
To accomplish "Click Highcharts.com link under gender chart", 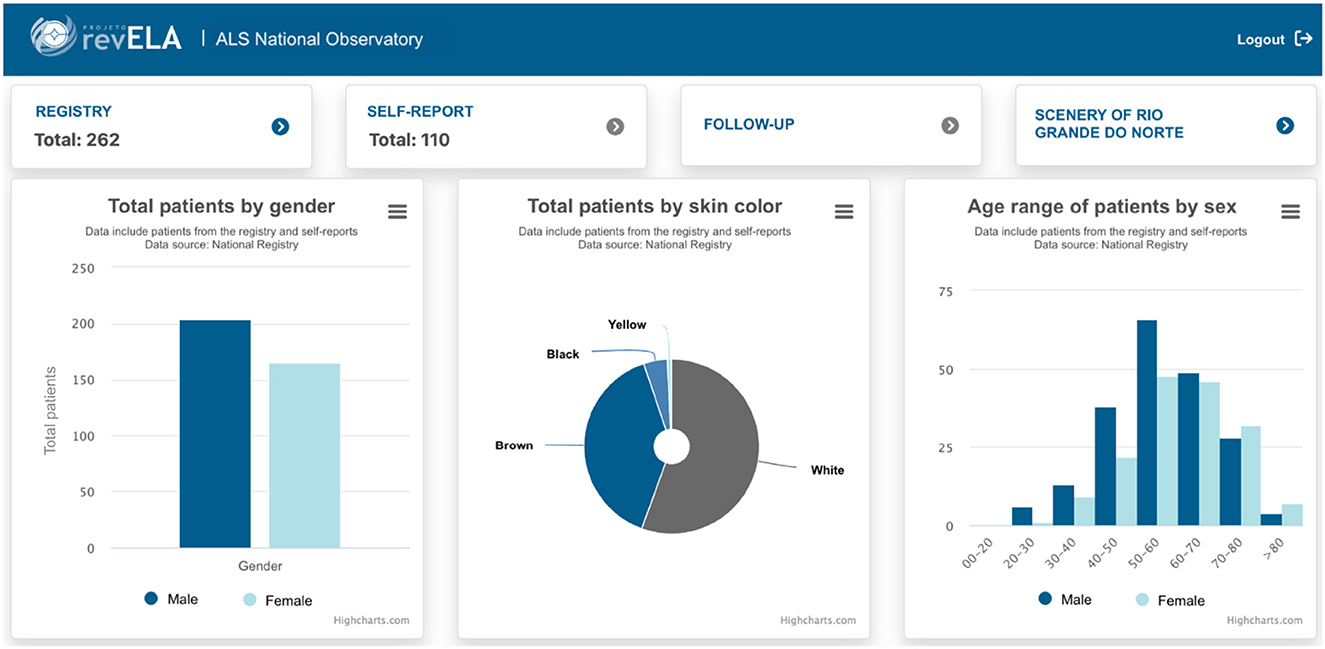I will (371, 621).
